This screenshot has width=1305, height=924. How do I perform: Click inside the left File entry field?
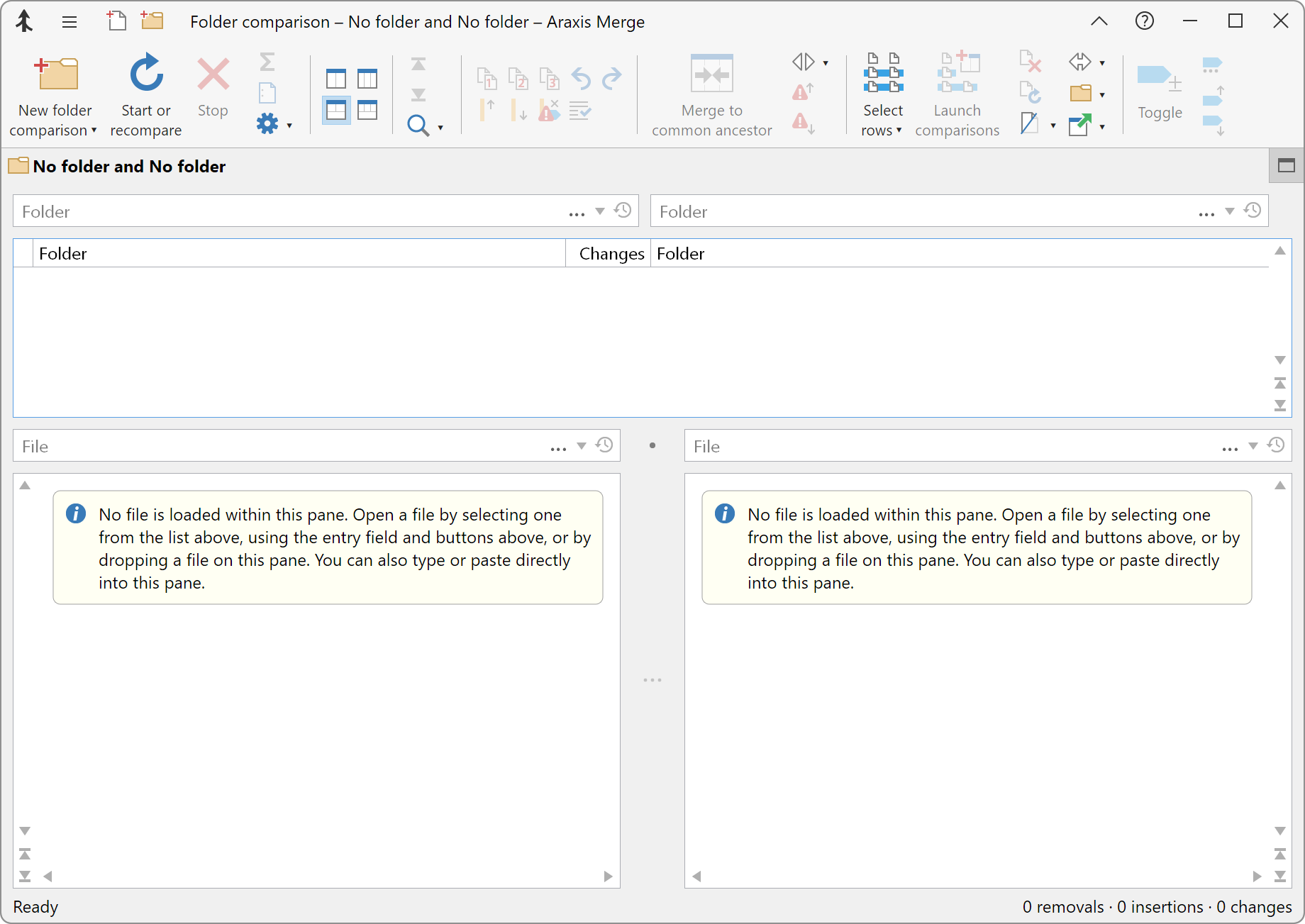click(x=284, y=445)
